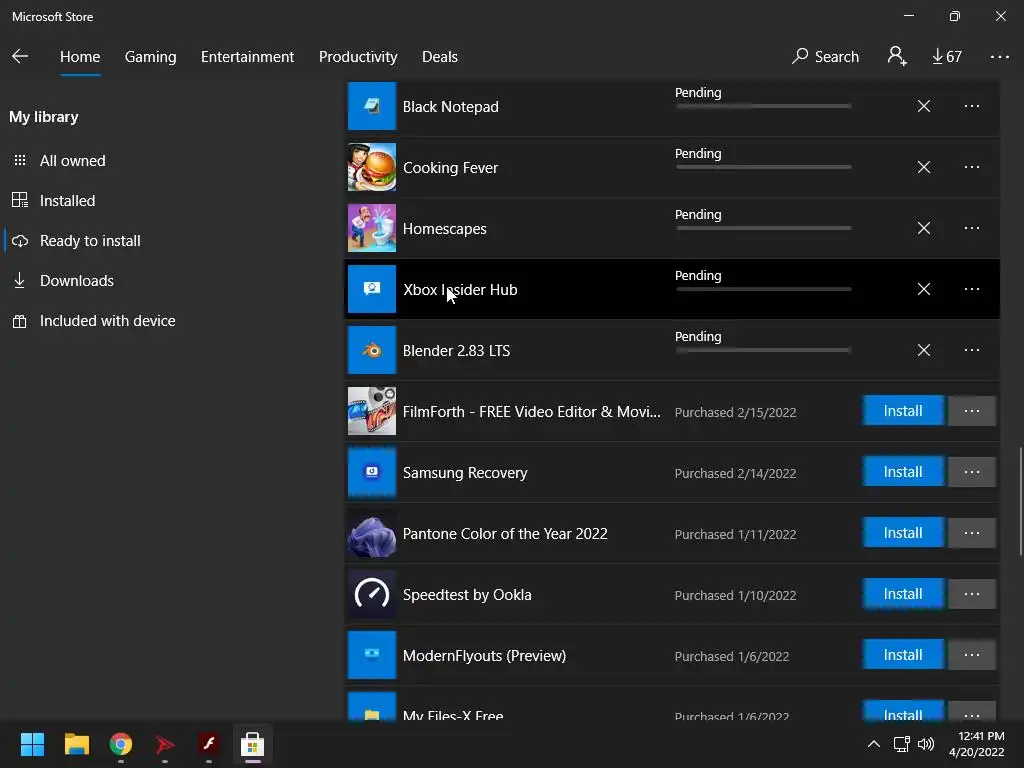Click the library list vertical scrollbar

click(1020, 501)
